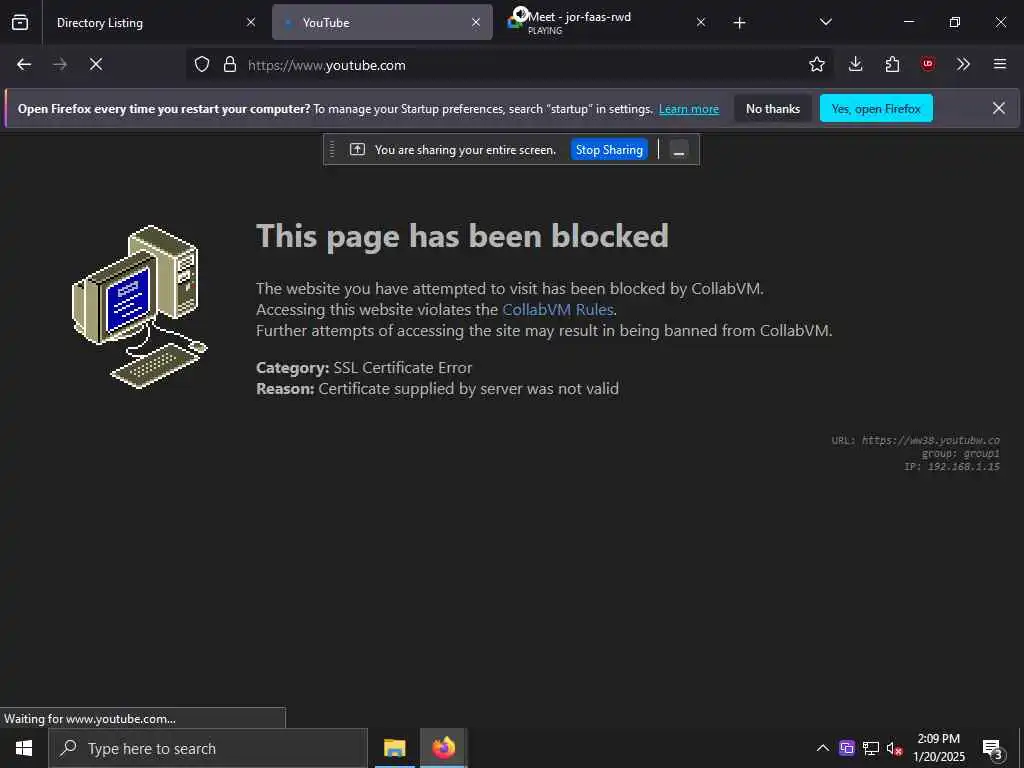Open uBlock Origin extension icon

(x=928, y=64)
